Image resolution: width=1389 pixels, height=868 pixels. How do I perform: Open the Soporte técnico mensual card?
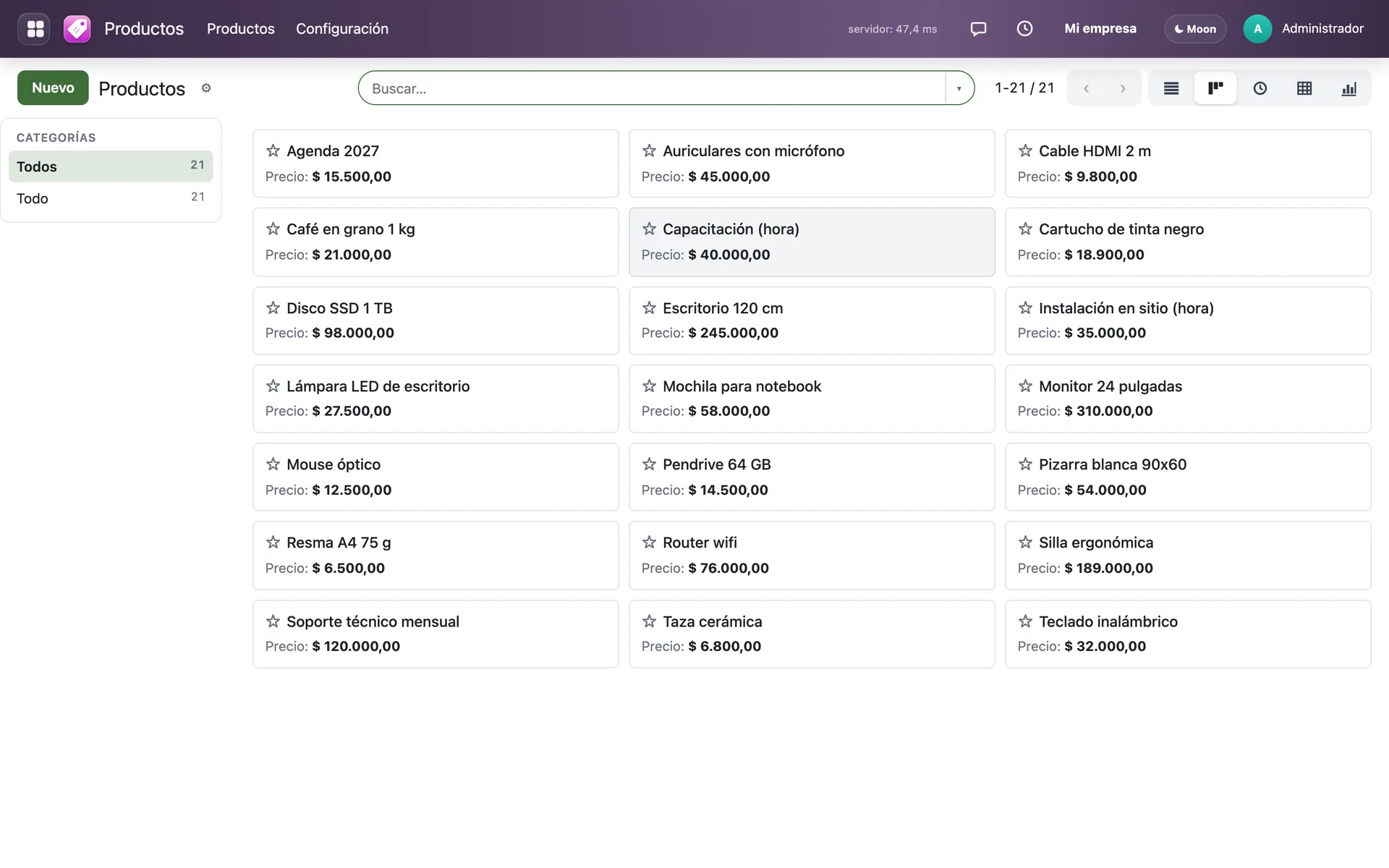pos(436,634)
